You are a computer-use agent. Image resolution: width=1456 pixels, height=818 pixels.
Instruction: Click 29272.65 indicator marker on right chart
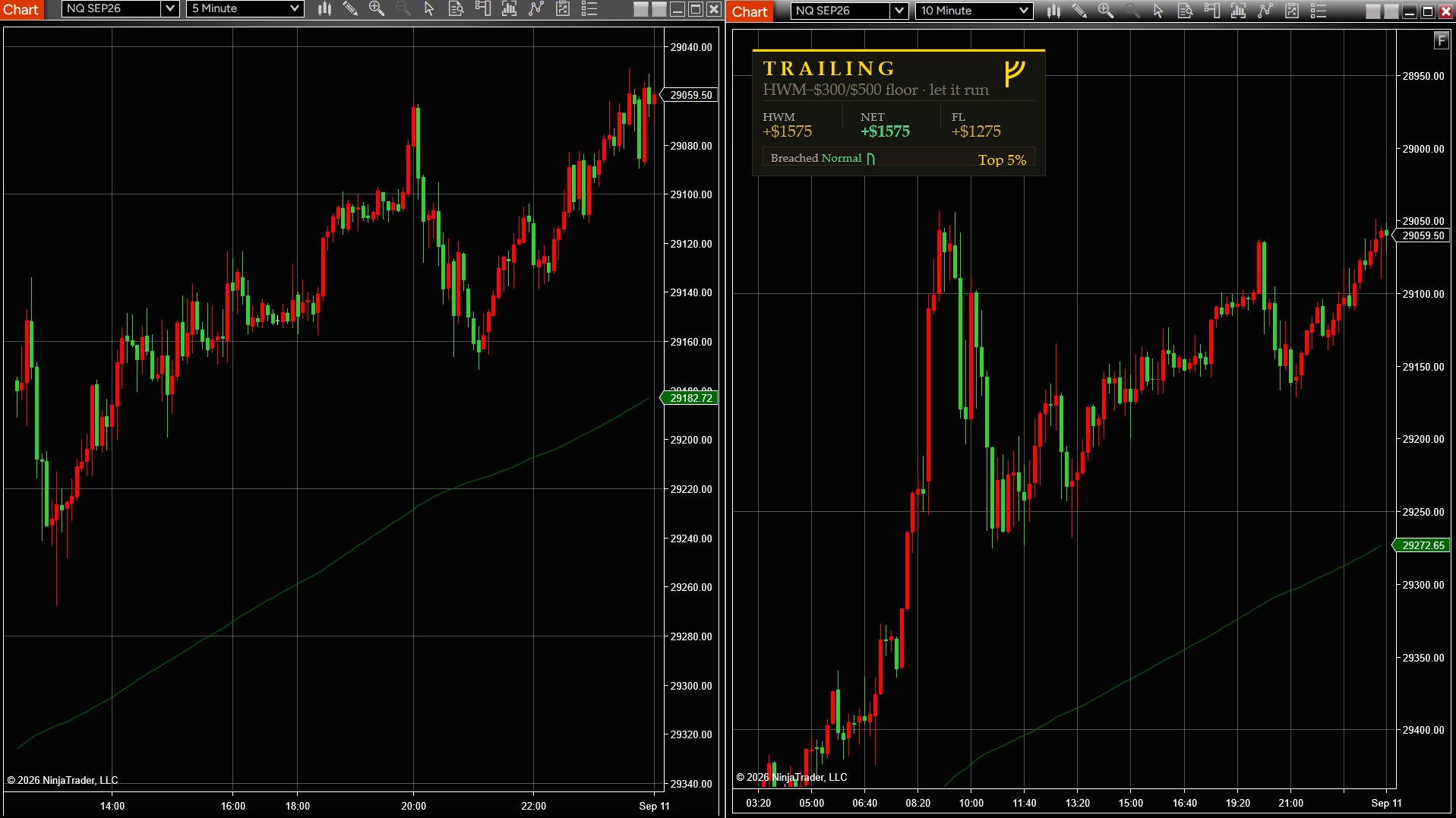click(1423, 545)
